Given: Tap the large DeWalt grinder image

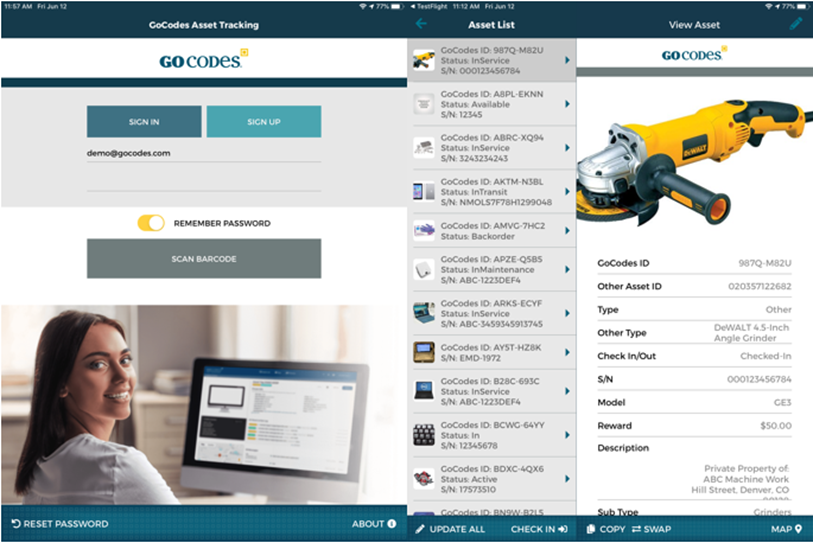Looking at the screenshot, I should pyautogui.click(x=695, y=161).
